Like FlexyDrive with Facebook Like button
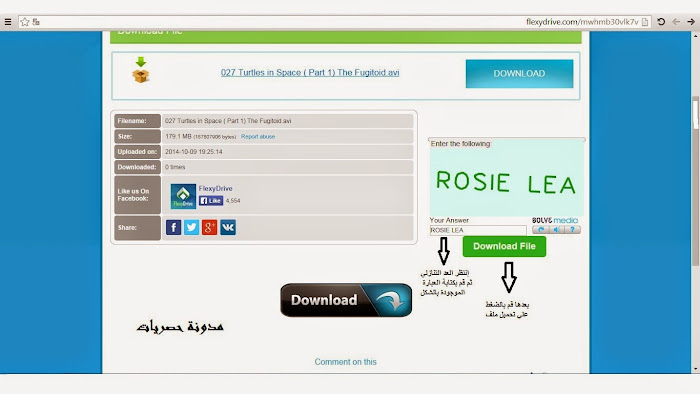700x394 pixels. coord(211,201)
